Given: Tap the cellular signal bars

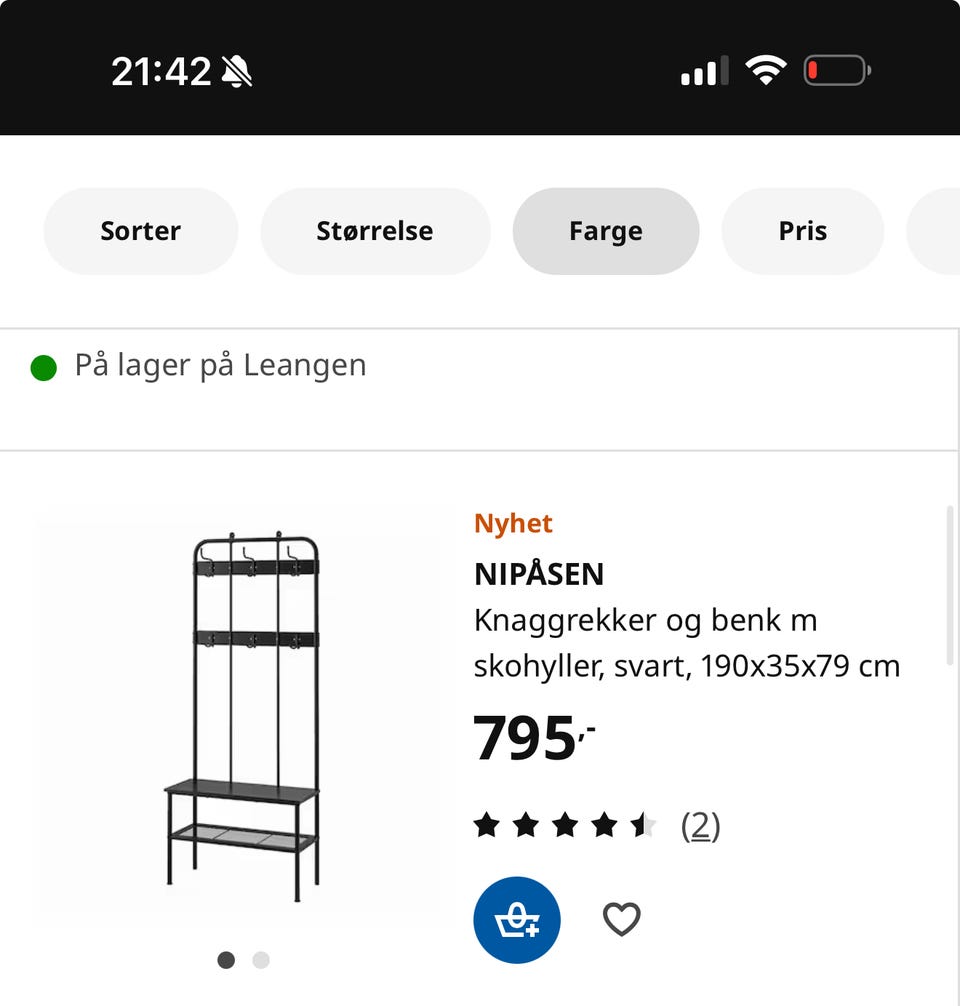Looking at the screenshot, I should (x=705, y=71).
